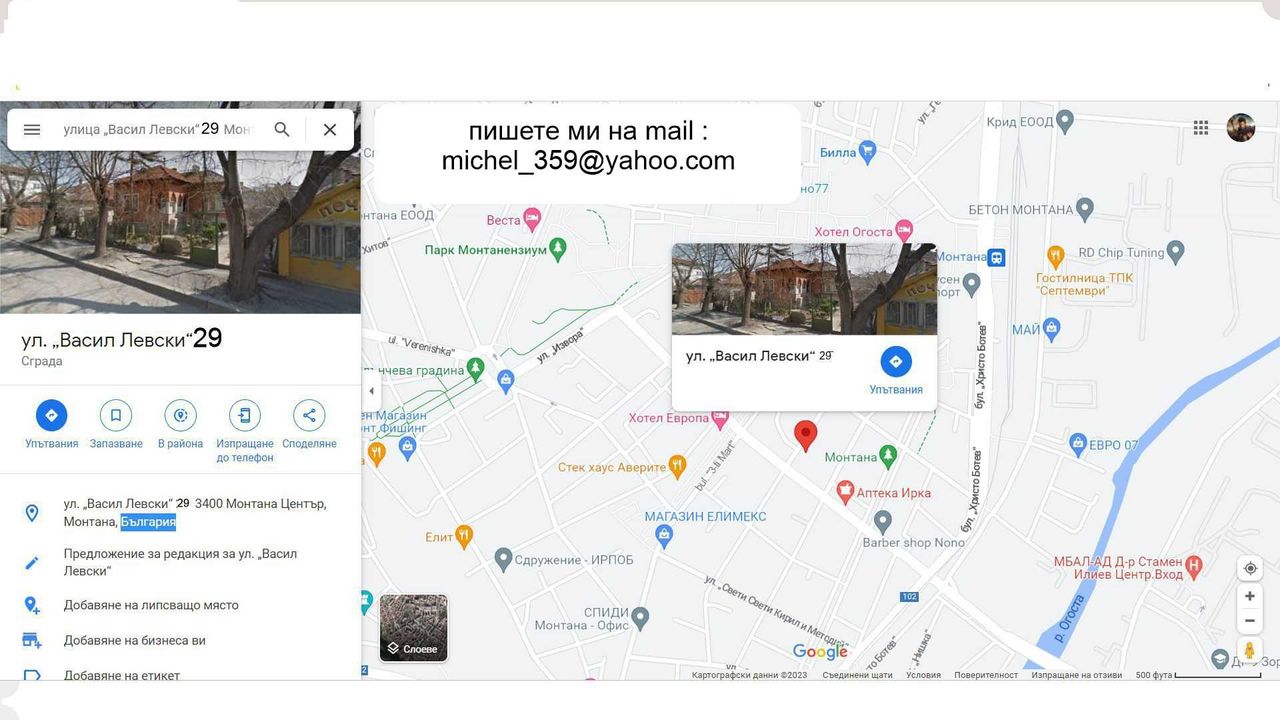
Task: Click the red location pin on map
Action: coord(805,436)
